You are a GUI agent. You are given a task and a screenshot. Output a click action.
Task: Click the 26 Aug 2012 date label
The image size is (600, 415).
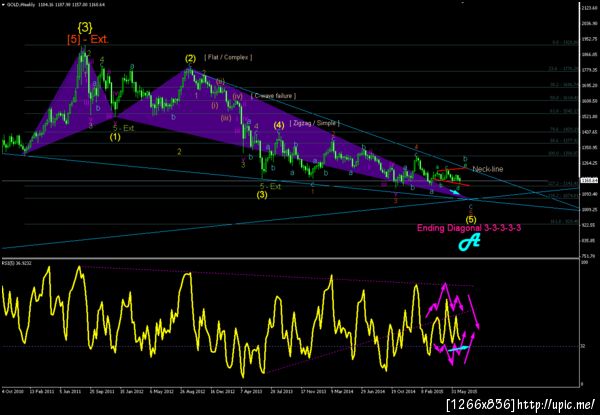[x=192, y=392]
